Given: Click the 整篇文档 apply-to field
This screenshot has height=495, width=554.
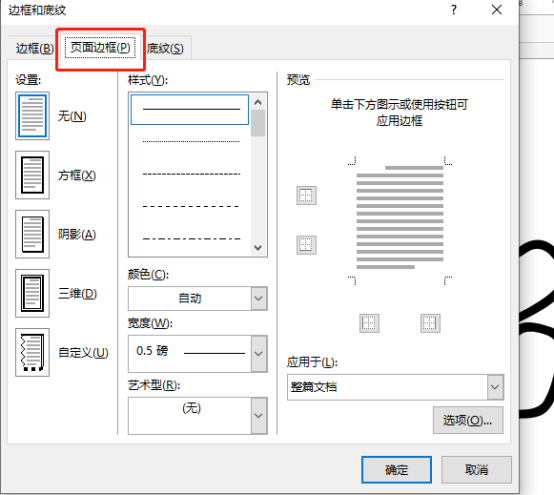Looking at the screenshot, I should pos(387,387).
